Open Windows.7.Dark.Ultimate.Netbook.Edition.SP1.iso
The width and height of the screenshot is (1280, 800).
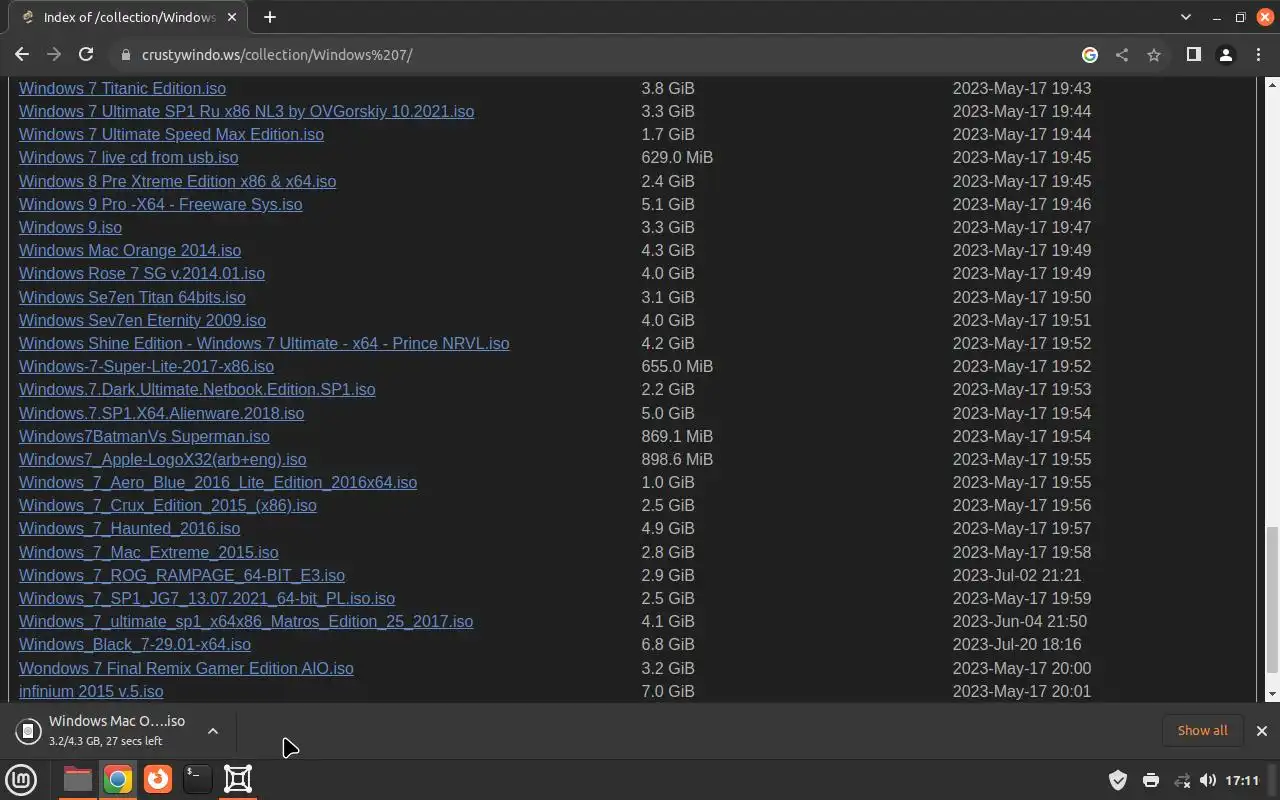click(197, 389)
